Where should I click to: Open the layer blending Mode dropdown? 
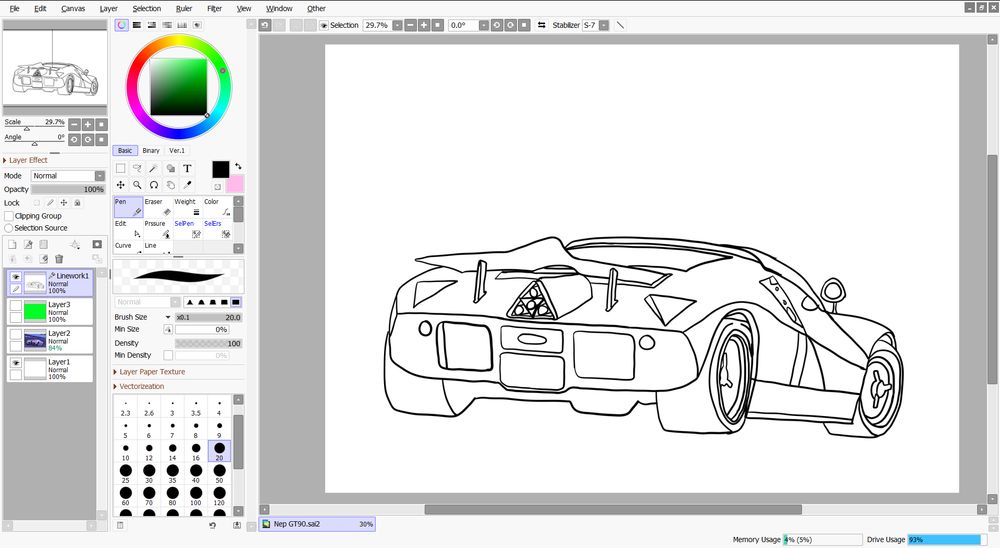point(67,176)
